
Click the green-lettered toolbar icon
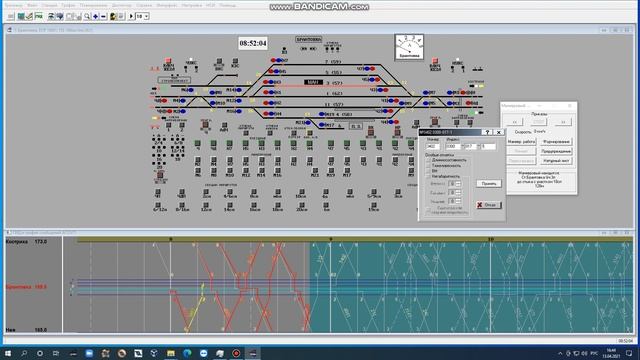[39, 16]
